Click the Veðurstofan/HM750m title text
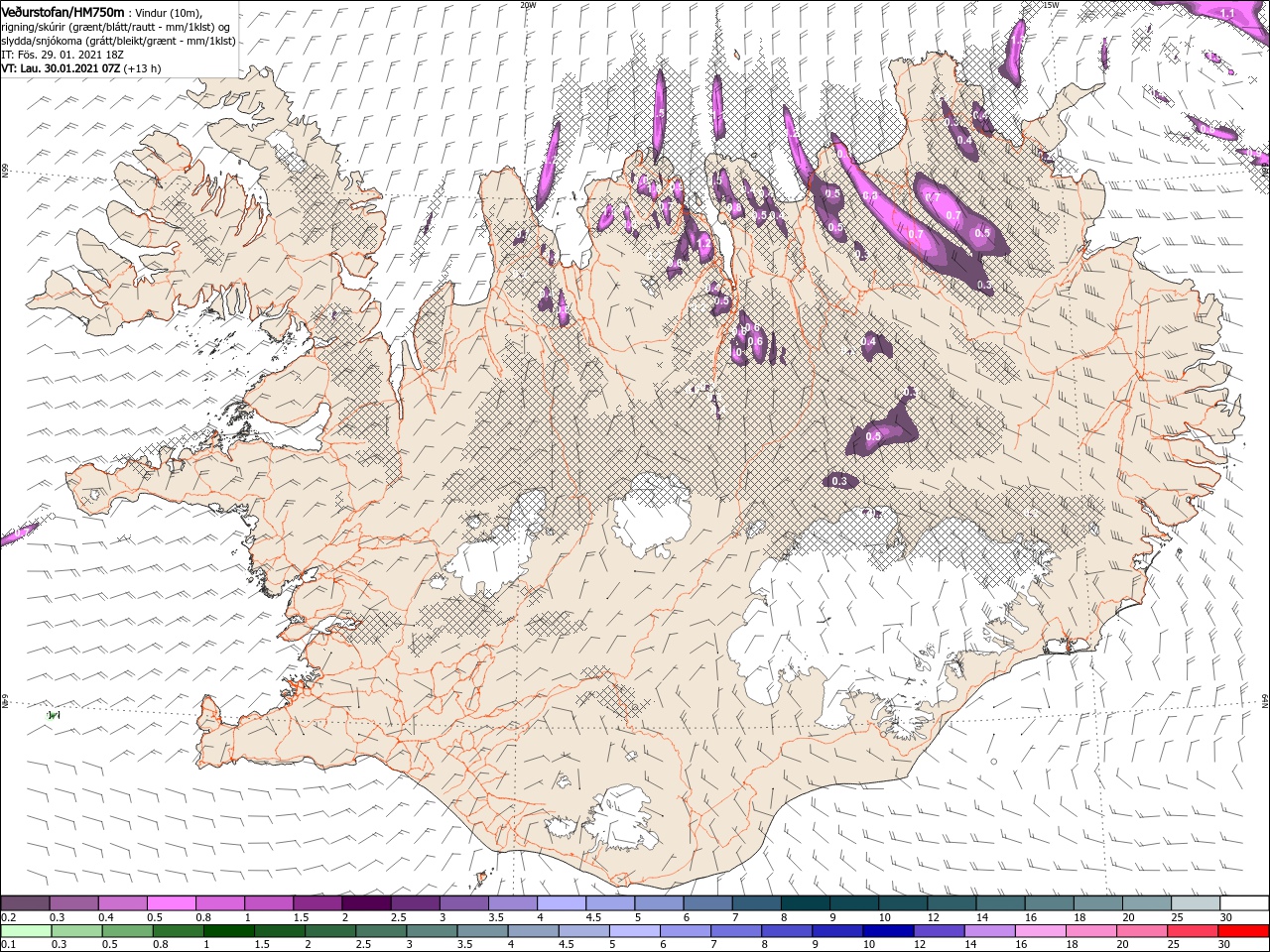Screen dimensions: 1270x952 [x=63, y=11]
